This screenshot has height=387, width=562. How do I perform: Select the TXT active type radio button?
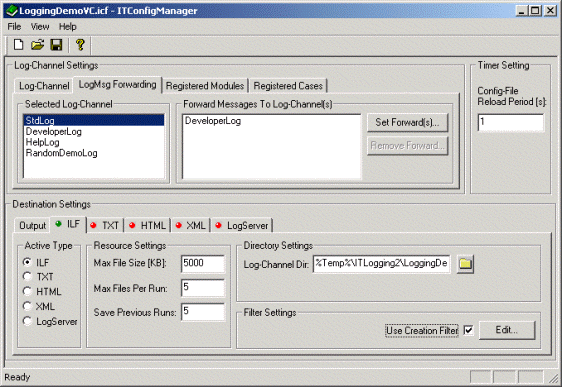27,277
